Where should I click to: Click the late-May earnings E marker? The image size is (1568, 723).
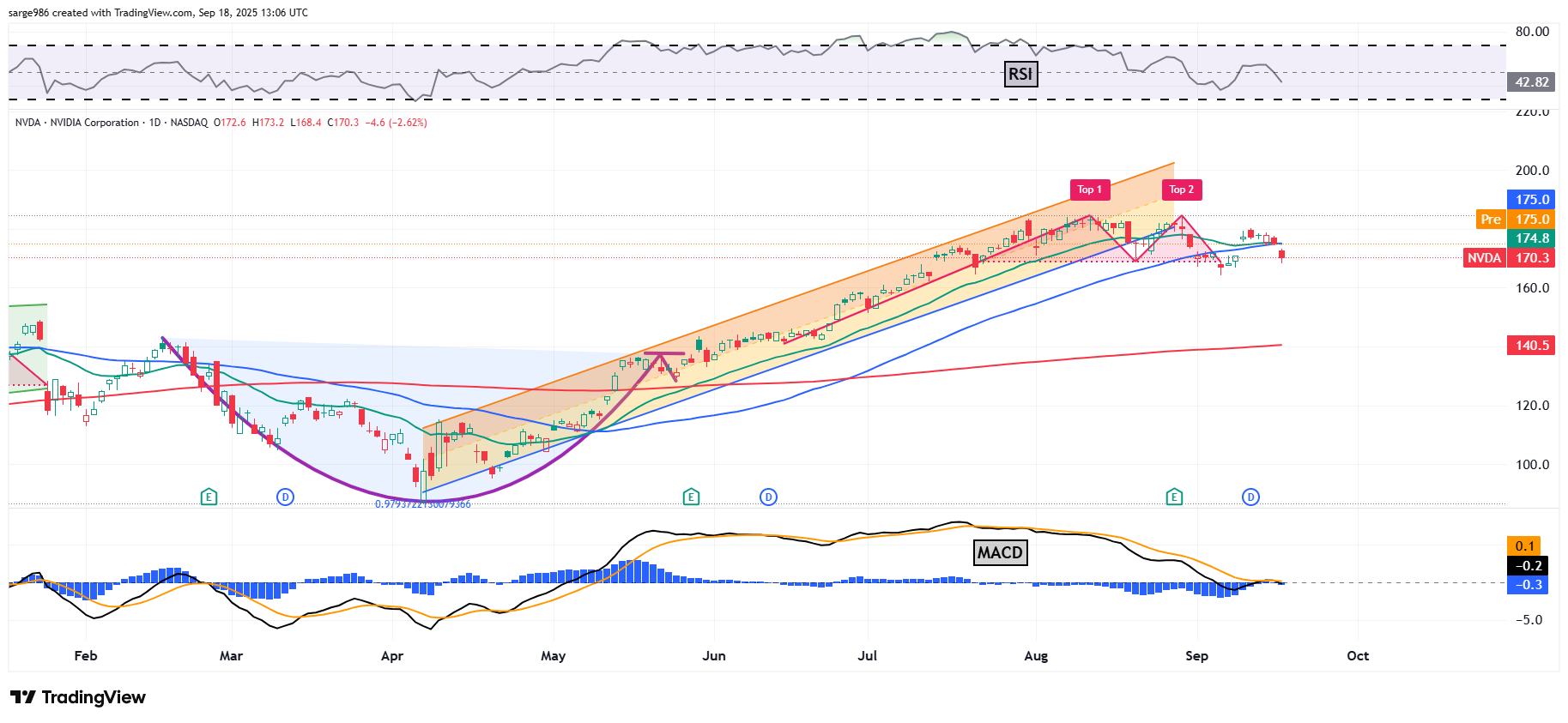pos(691,497)
